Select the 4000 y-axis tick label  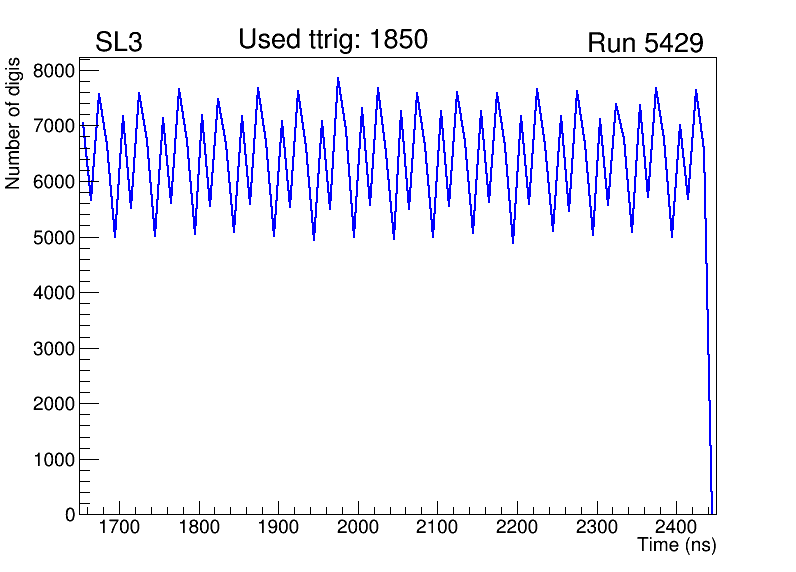pos(54,293)
